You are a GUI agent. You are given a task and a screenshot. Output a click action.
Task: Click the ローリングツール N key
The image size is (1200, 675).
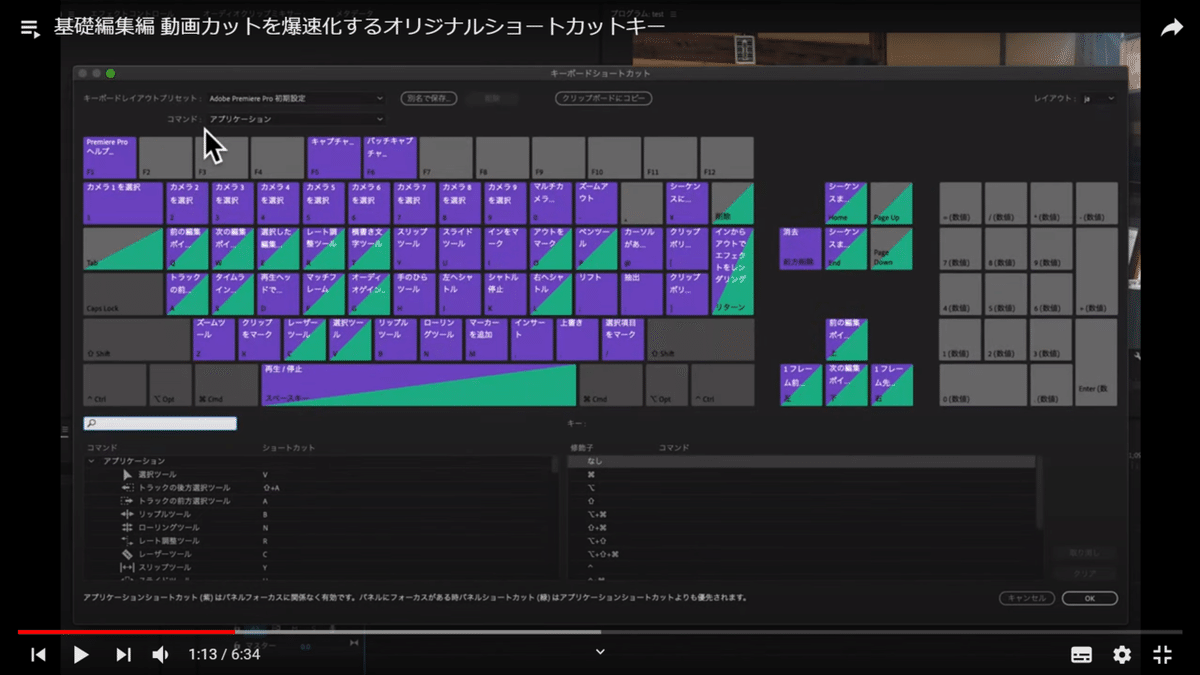[441, 340]
